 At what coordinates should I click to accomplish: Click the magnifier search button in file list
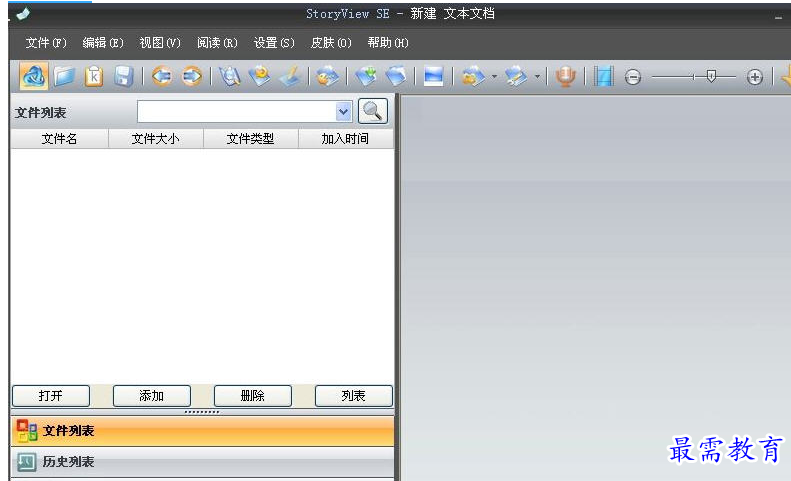coord(373,111)
